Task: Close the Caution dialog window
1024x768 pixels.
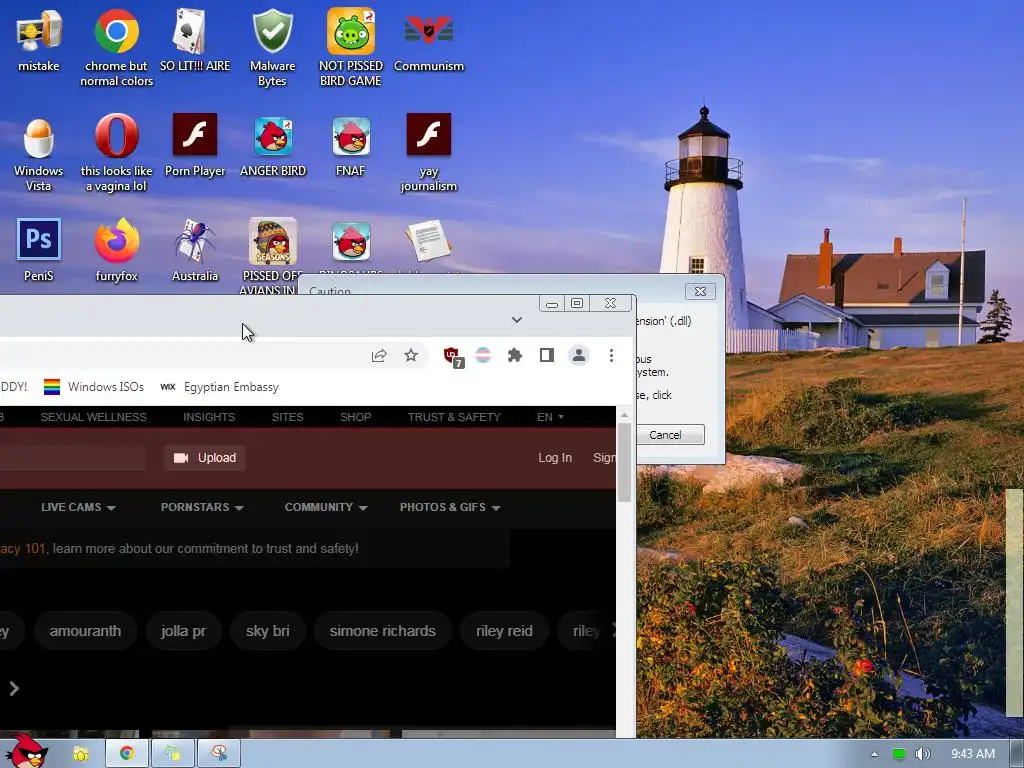Action: [700, 291]
